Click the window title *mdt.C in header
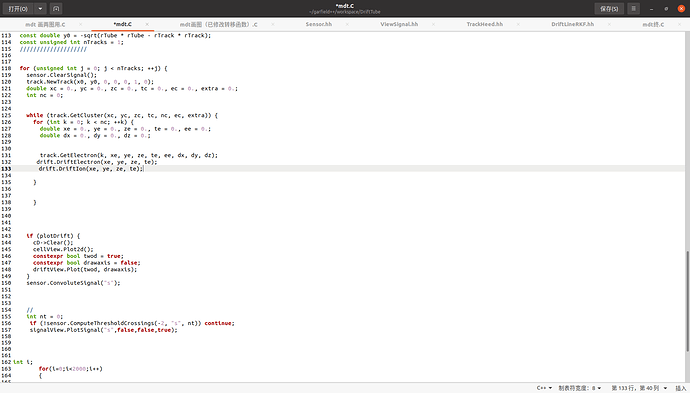The width and height of the screenshot is (690, 393). coord(345,6)
